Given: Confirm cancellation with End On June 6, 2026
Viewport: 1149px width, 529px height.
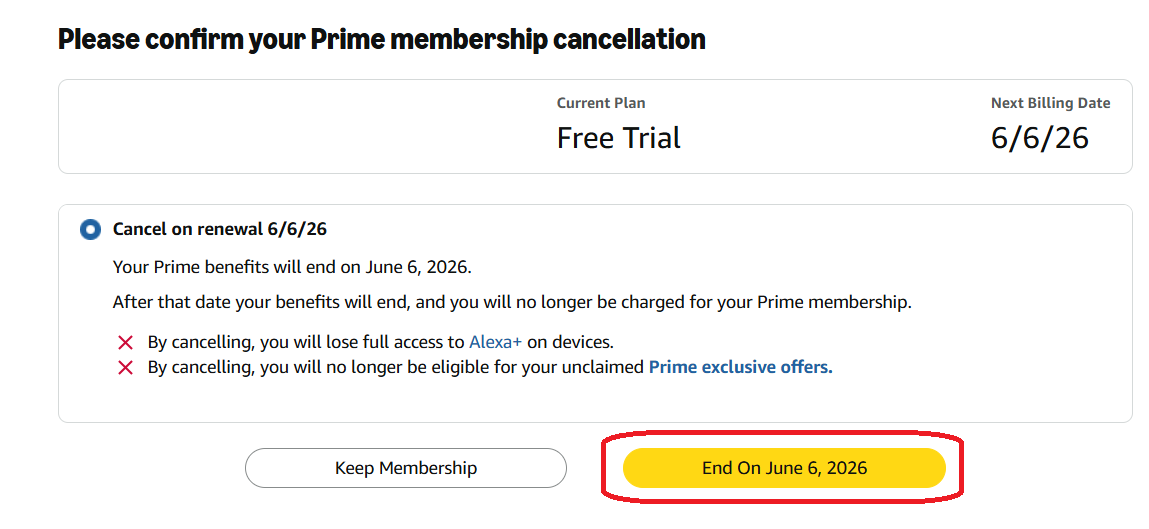Looking at the screenshot, I should (784, 468).
